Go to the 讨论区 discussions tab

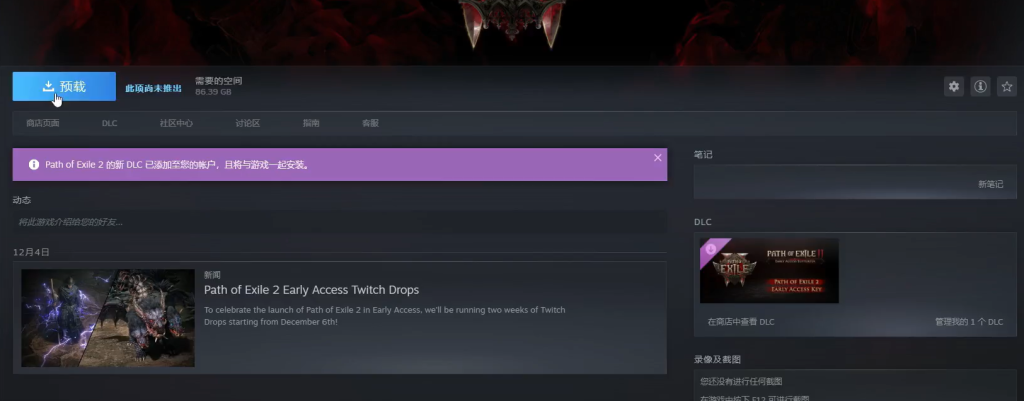coord(248,123)
